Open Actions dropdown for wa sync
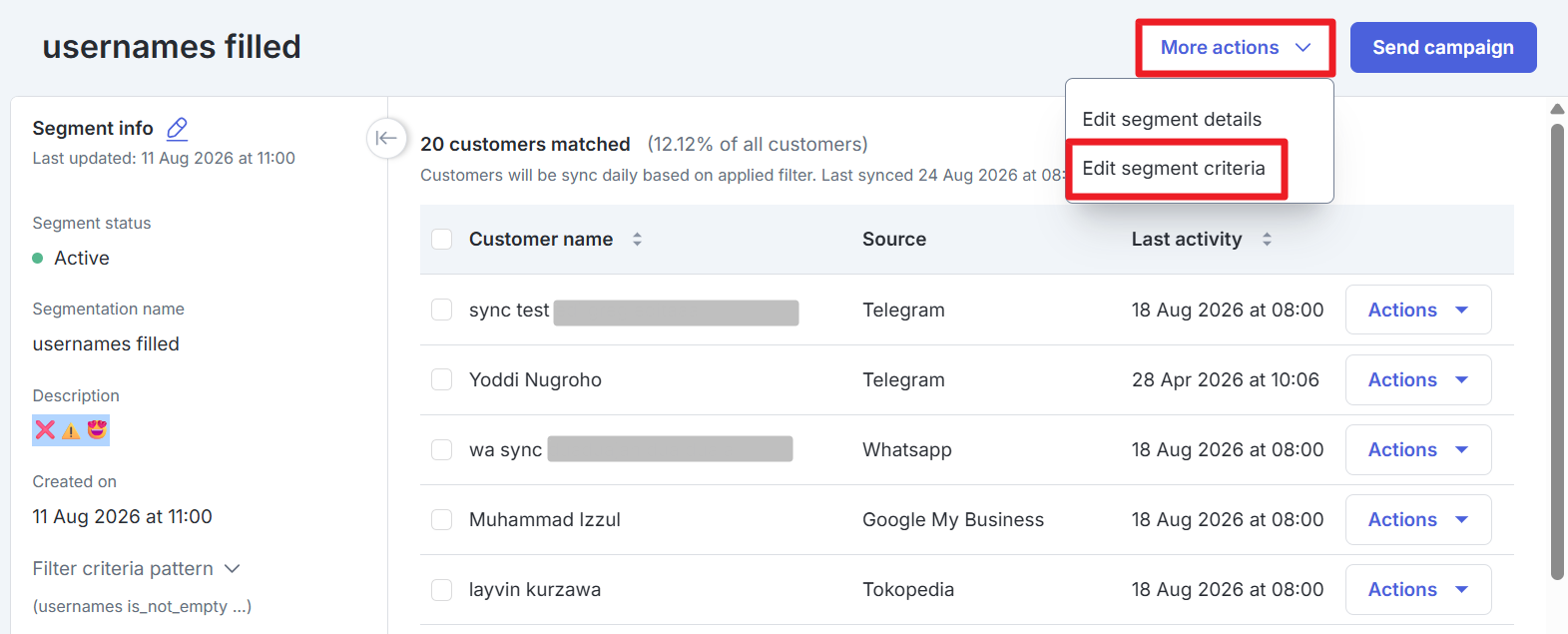 pyautogui.click(x=1418, y=449)
